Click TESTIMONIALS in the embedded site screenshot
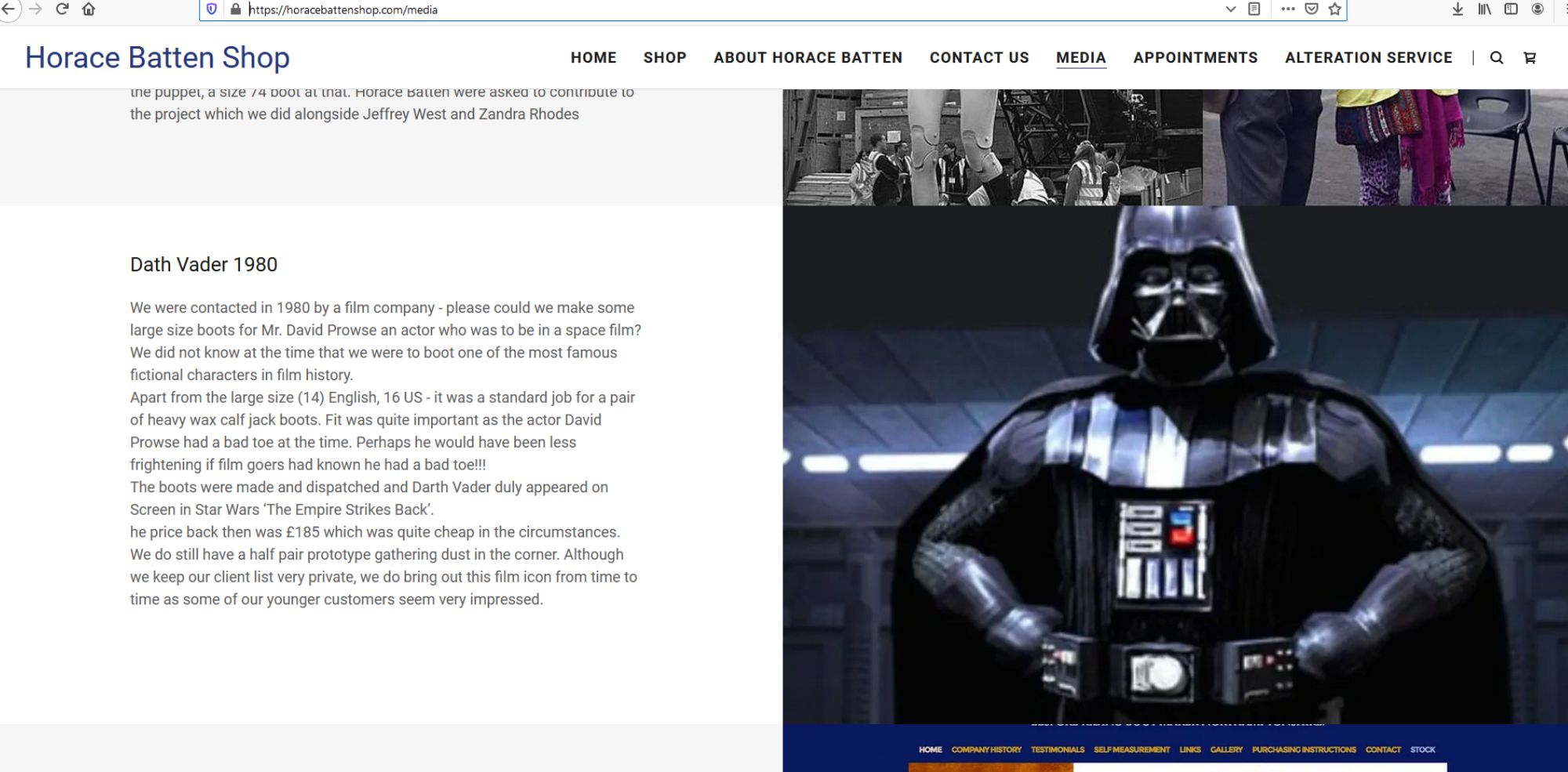Viewport: 1568px width, 772px height. click(x=1058, y=750)
